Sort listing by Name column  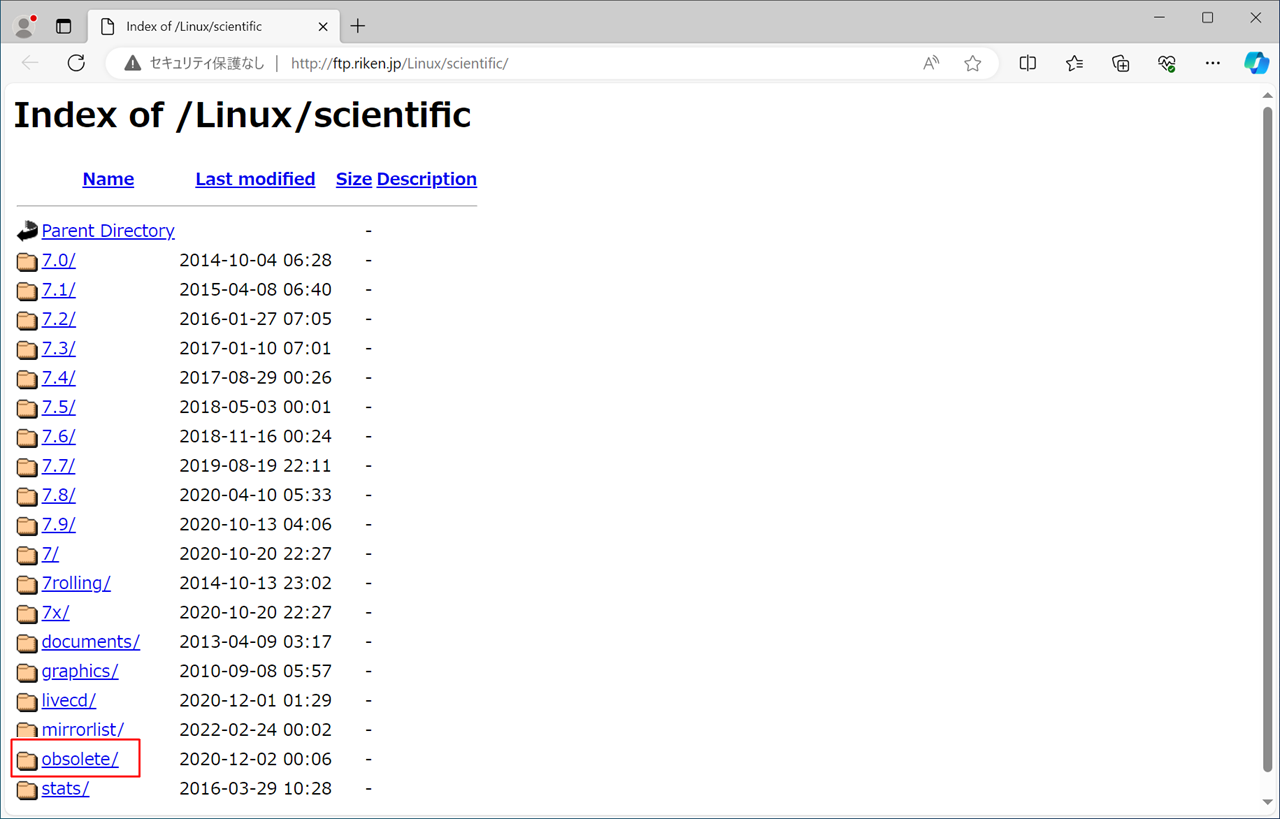108,179
